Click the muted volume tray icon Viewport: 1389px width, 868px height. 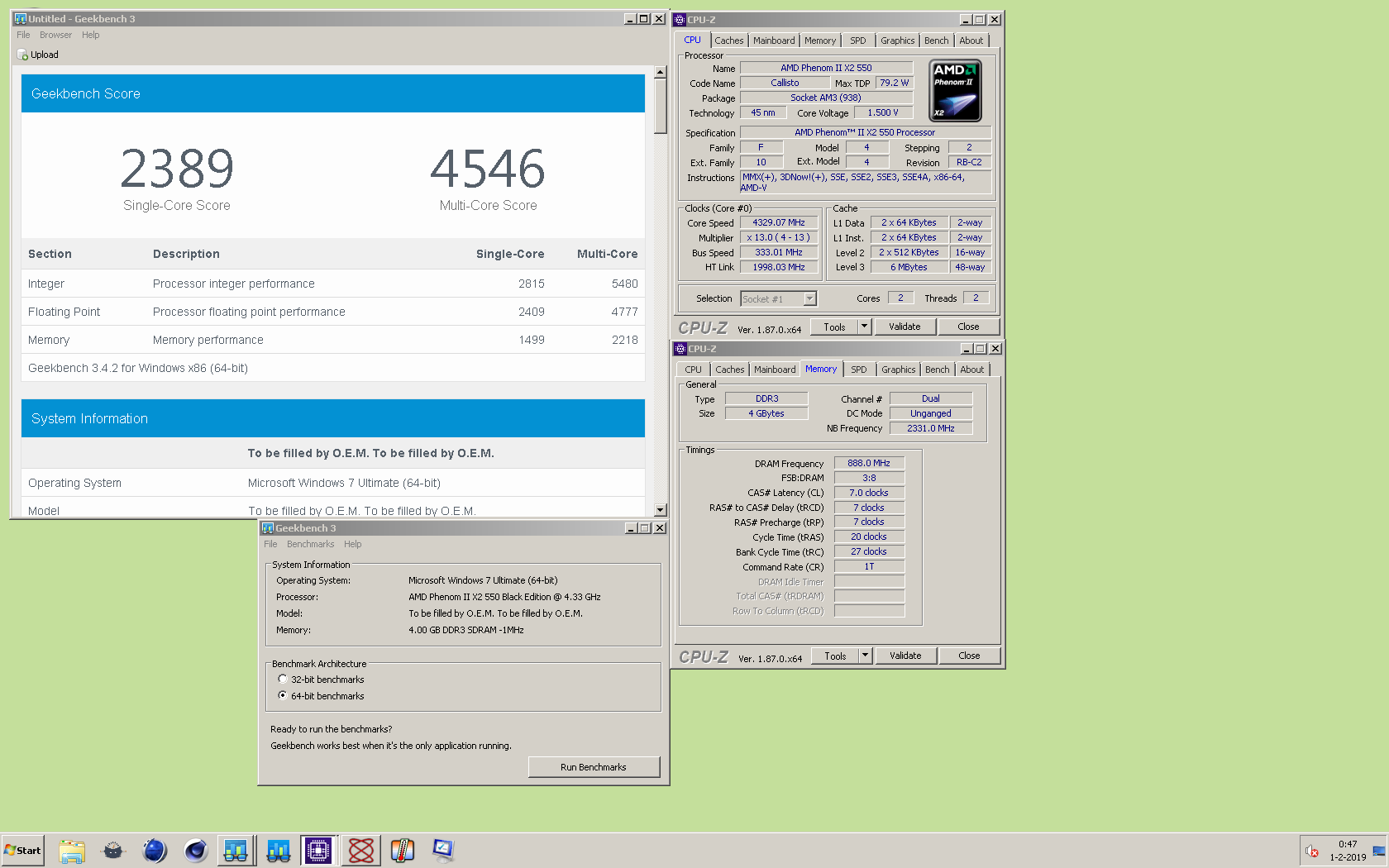click(1312, 851)
